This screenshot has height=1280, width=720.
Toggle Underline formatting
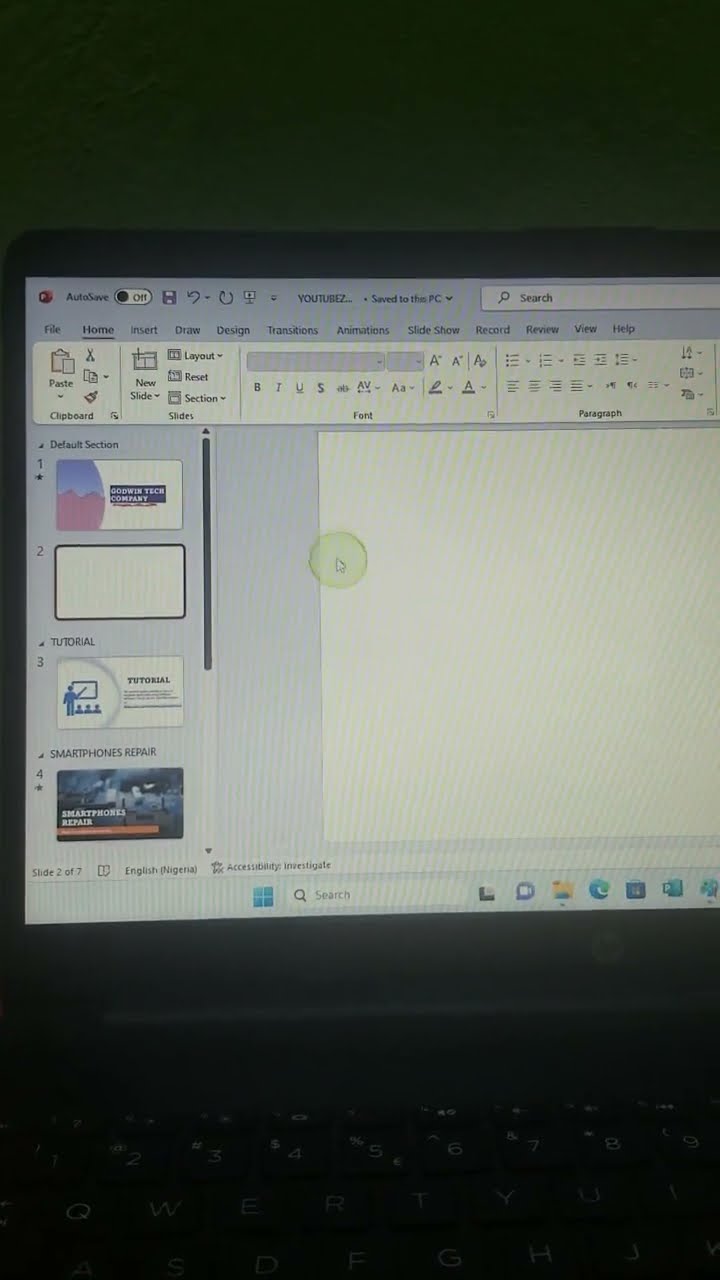[299, 388]
